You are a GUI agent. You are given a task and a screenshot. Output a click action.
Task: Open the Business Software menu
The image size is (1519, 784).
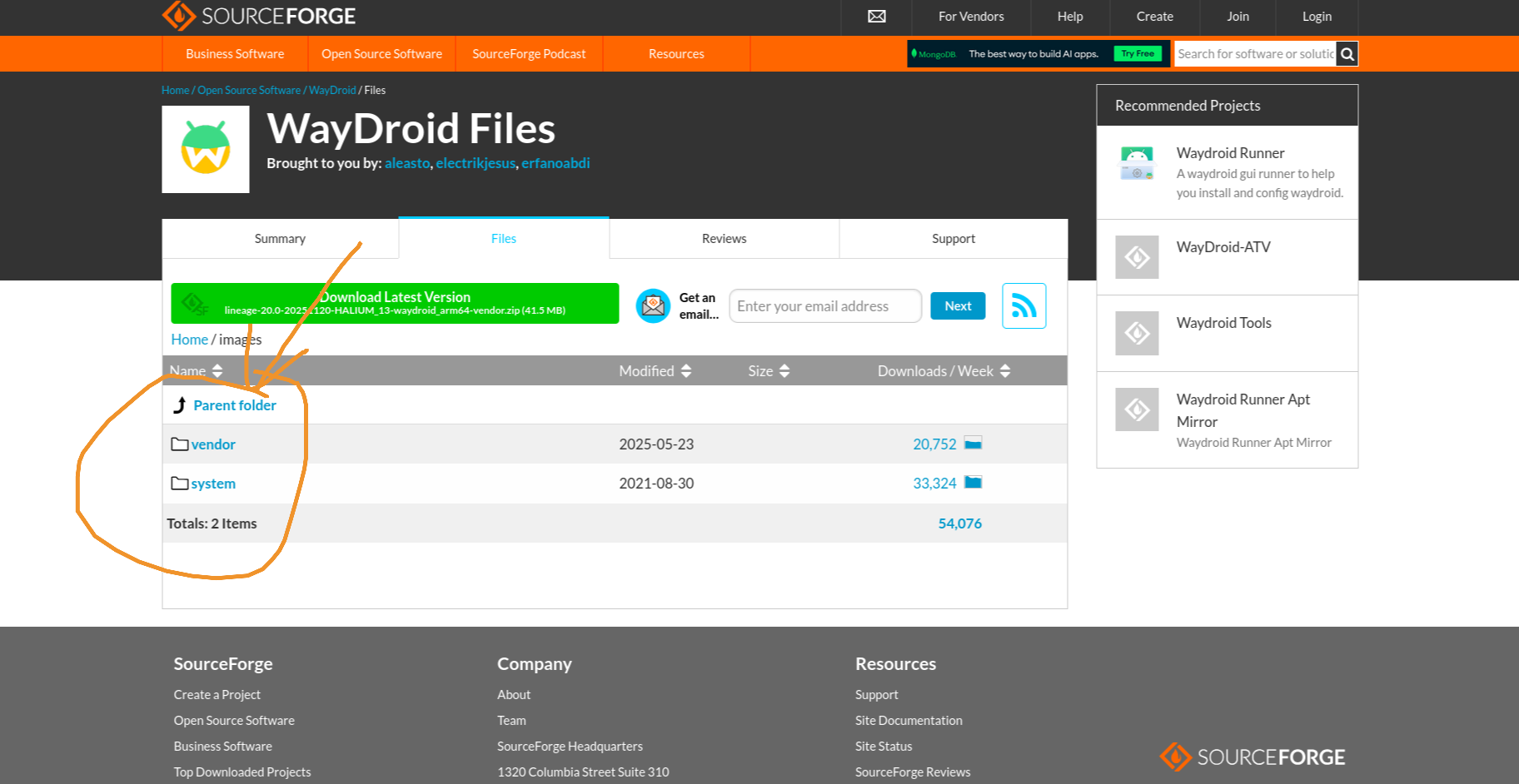tap(235, 53)
